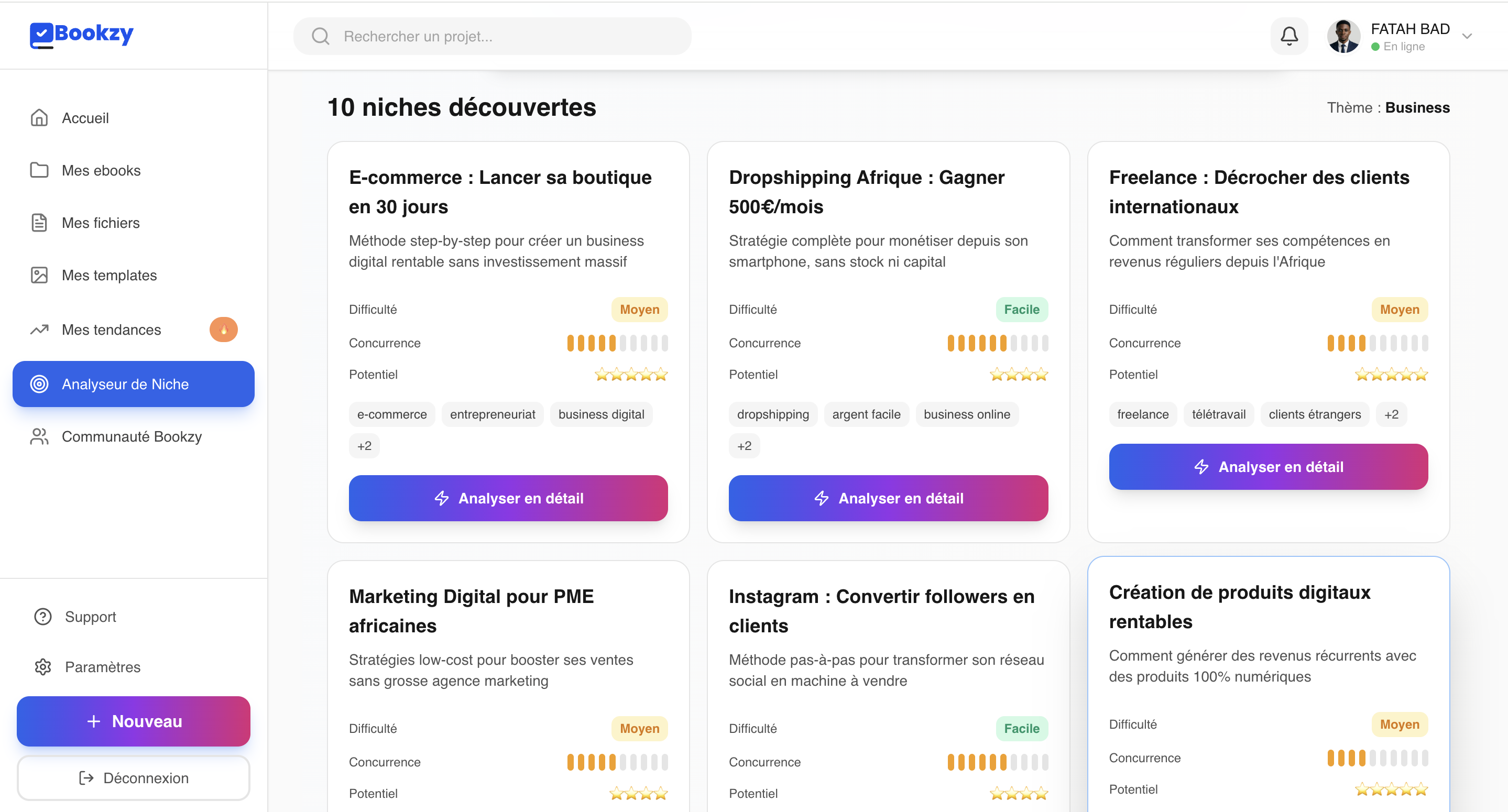The height and width of the screenshot is (812, 1508).
Task: Navigate to Accueil
Action: (x=85, y=118)
